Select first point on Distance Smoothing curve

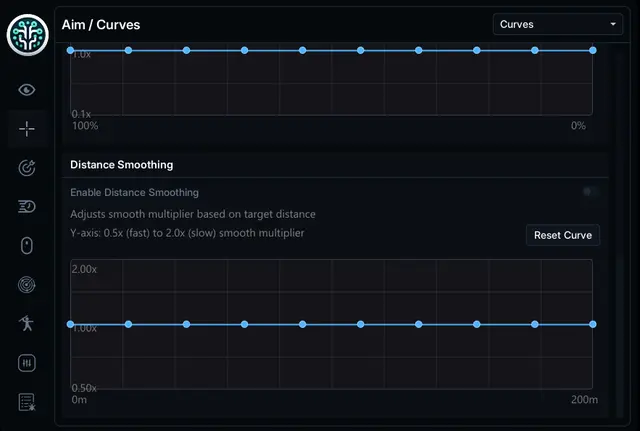coord(70,324)
